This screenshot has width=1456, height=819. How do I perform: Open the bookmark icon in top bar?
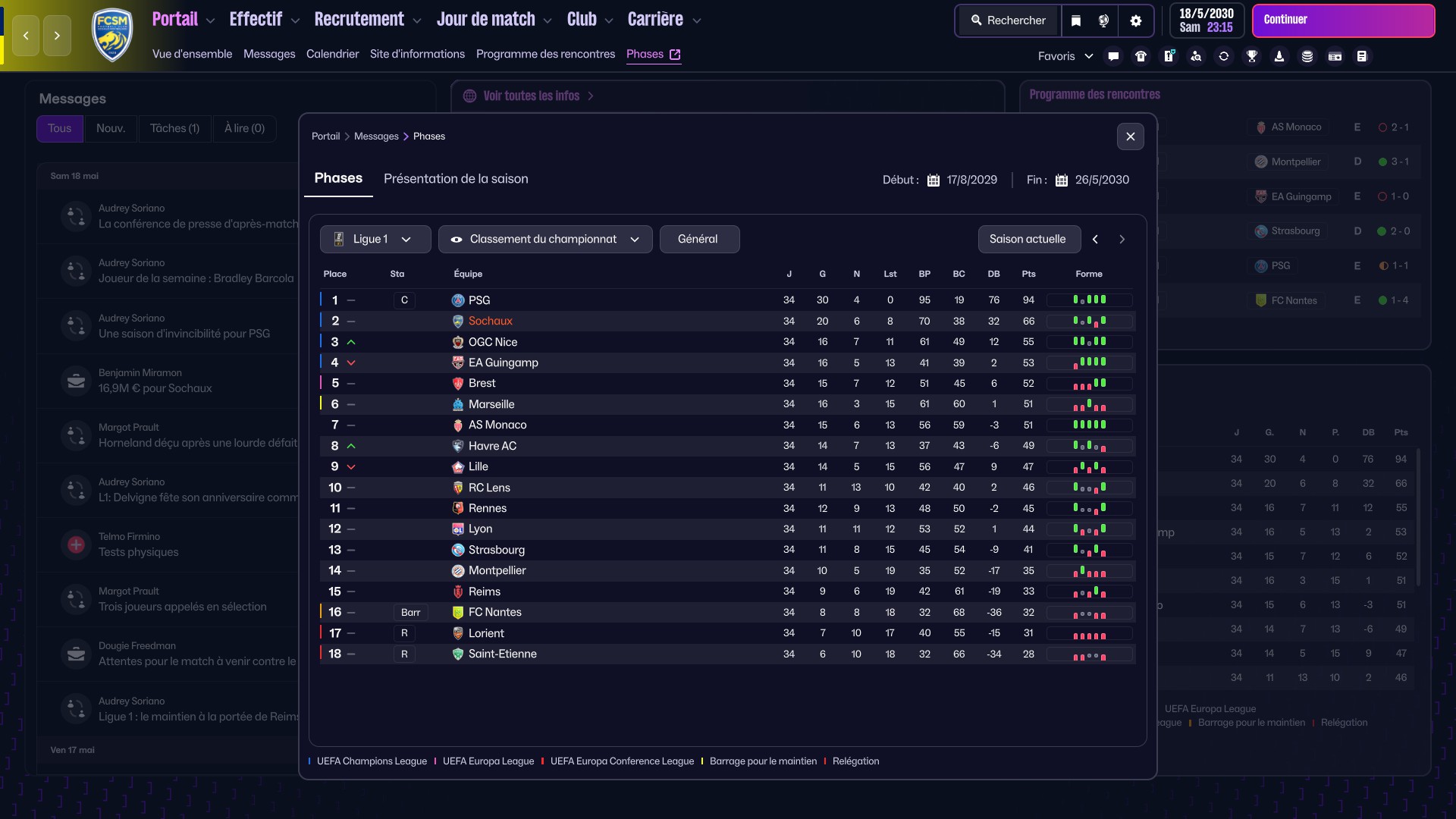coord(1076,20)
